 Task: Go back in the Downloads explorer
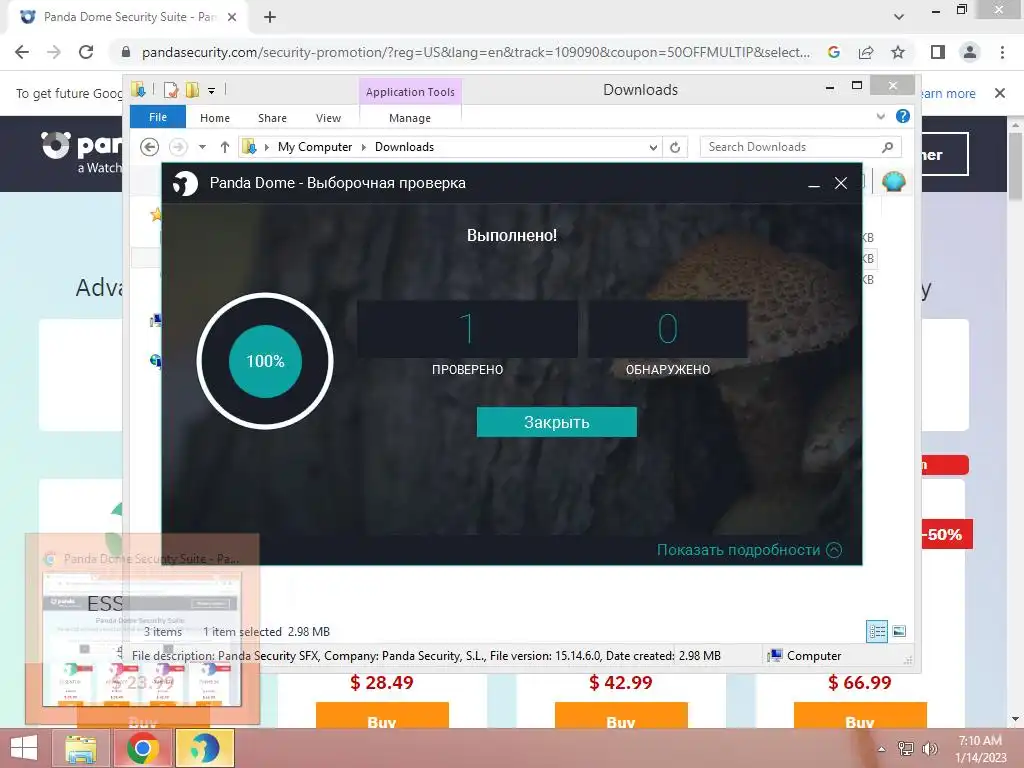pos(150,147)
